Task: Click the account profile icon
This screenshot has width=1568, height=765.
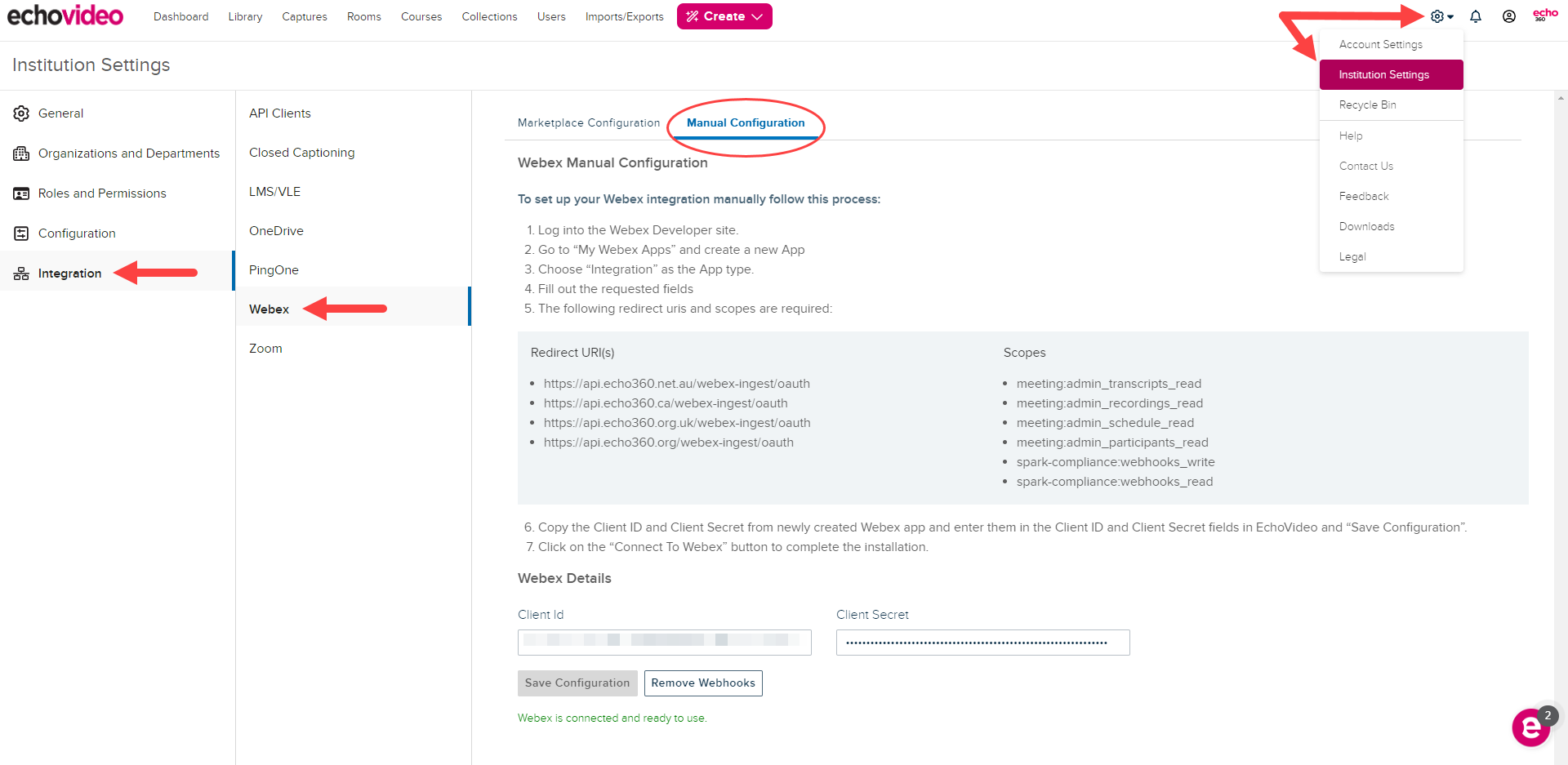Action: coord(1509,16)
